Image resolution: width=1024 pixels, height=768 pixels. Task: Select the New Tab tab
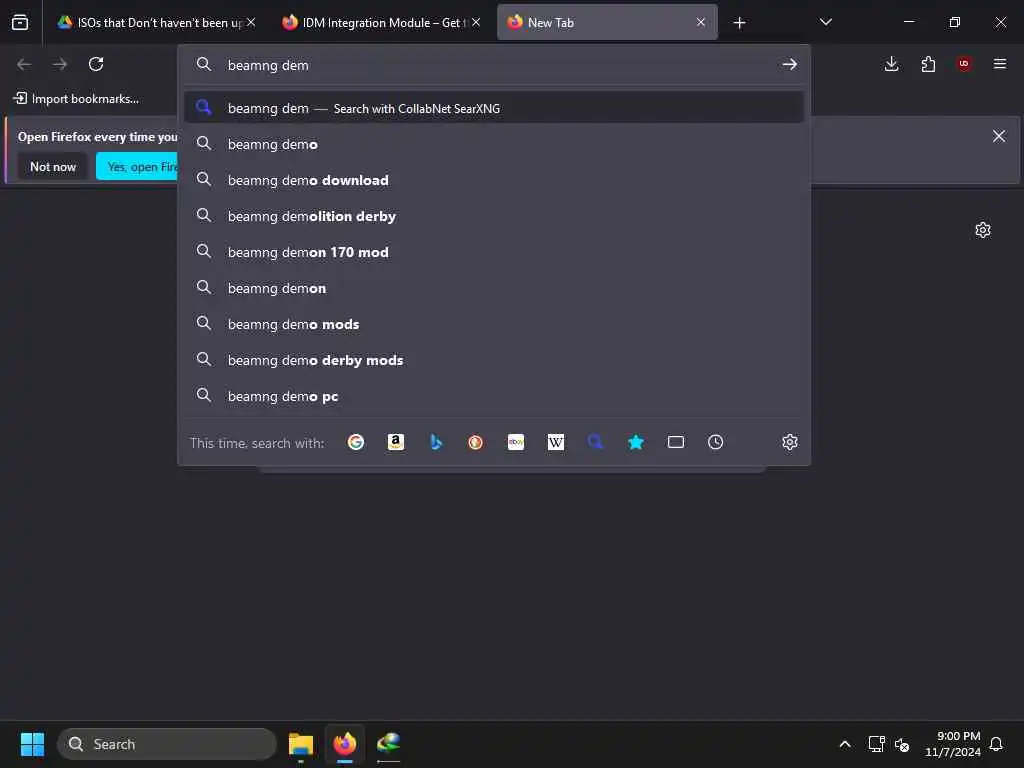point(607,22)
